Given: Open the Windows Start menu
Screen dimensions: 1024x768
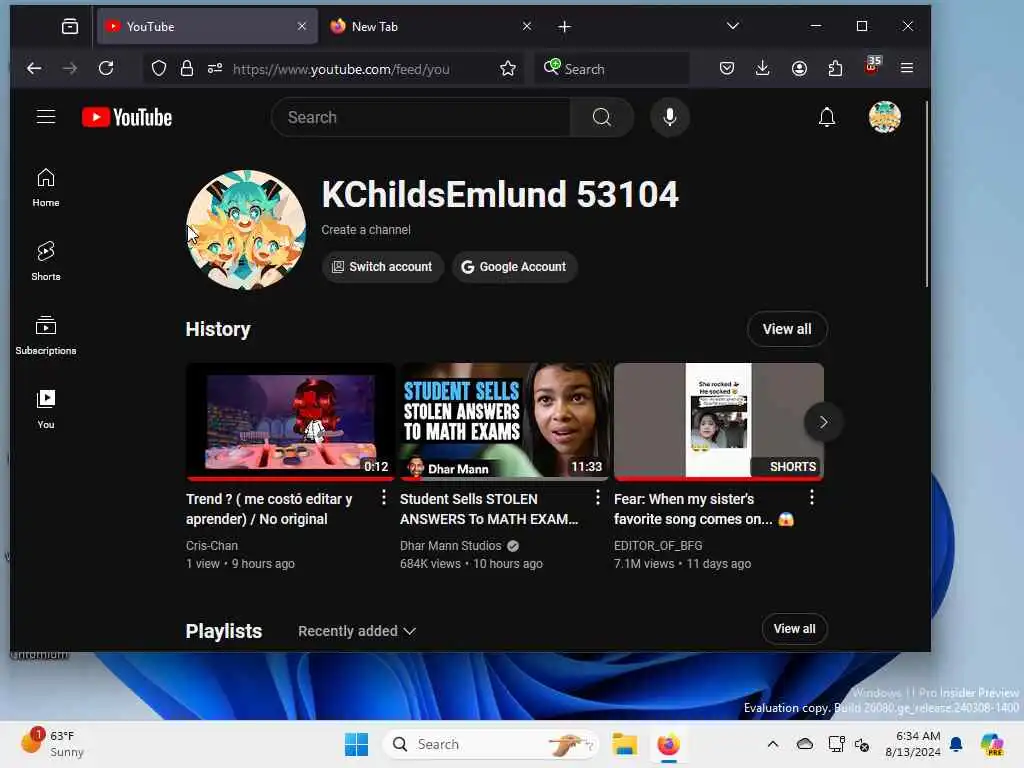Looking at the screenshot, I should pyautogui.click(x=357, y=744).
